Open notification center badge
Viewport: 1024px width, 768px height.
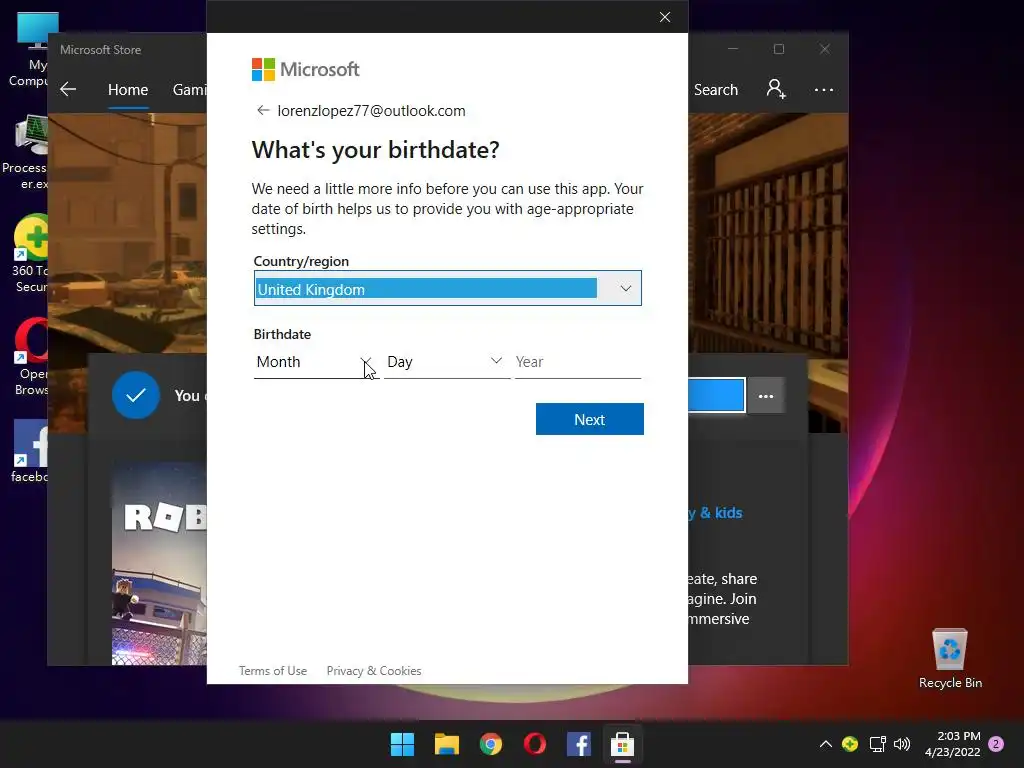[x=996, y=744]
